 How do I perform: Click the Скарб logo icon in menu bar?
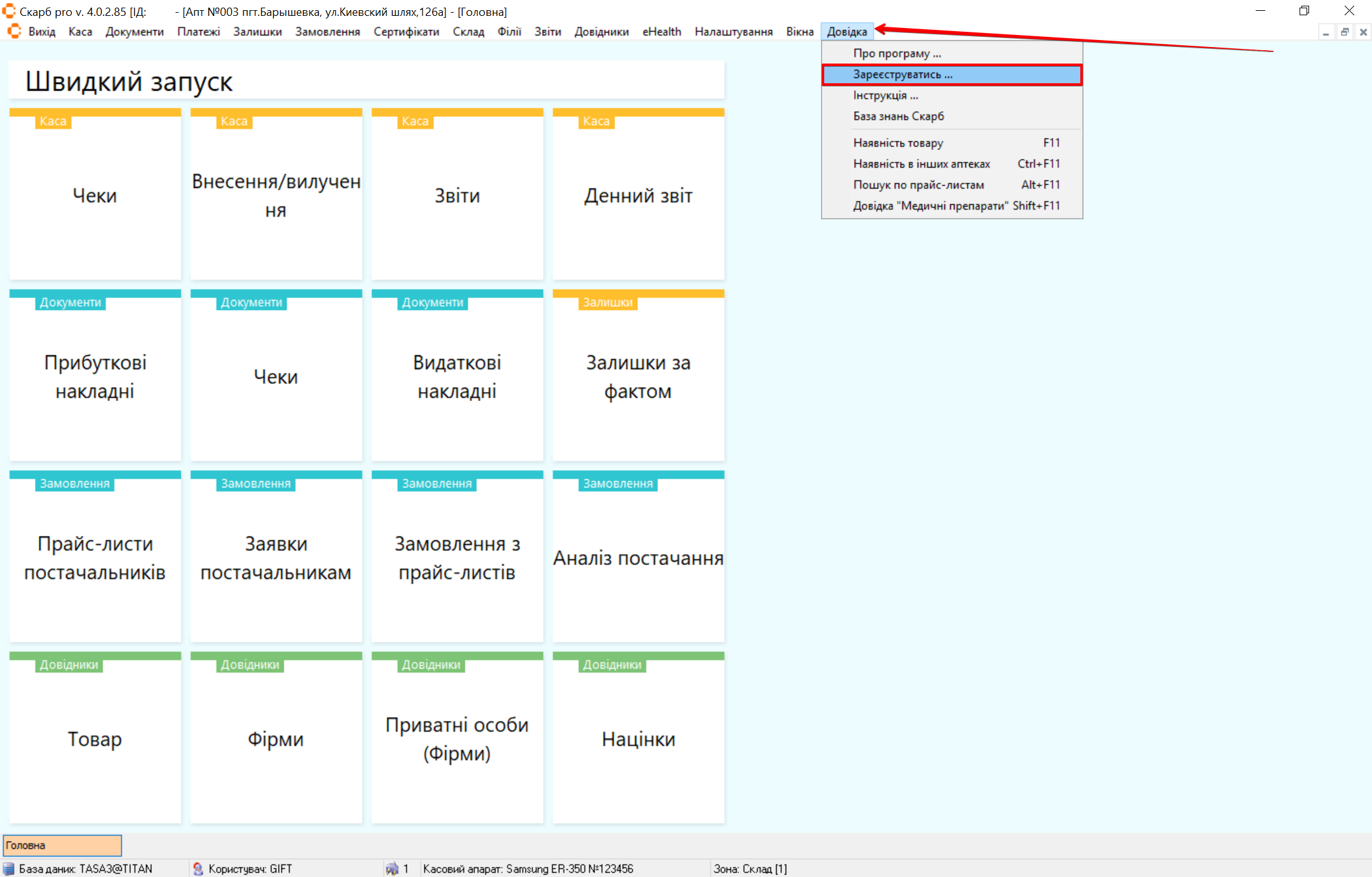[14, 31]
